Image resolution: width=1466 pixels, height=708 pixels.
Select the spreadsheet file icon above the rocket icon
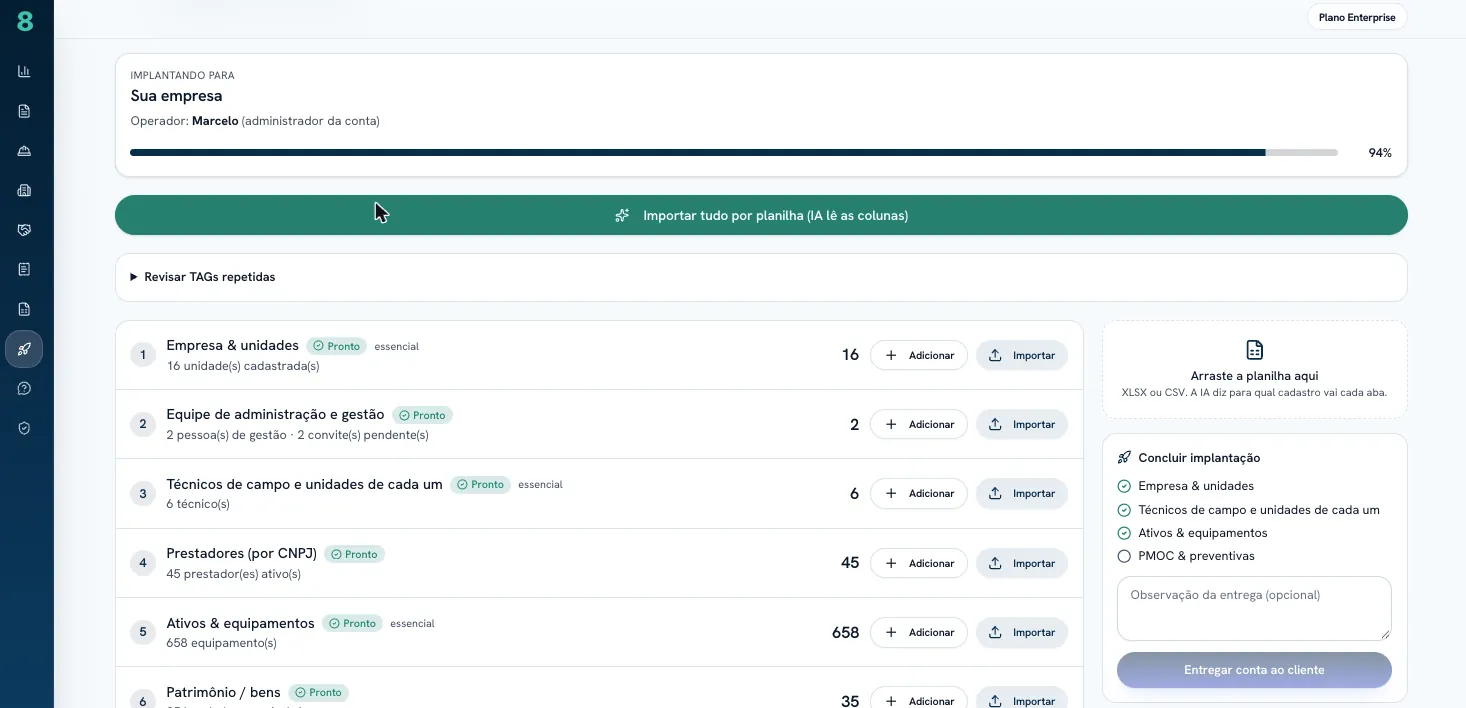tap(24, 309)
